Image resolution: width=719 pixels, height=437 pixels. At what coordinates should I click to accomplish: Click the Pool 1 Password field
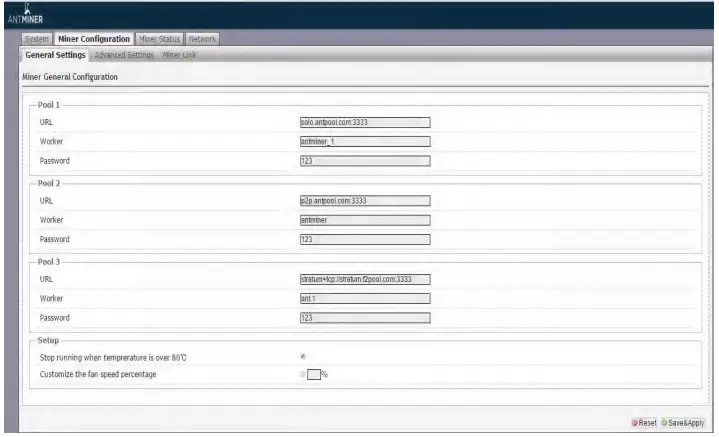365,161
